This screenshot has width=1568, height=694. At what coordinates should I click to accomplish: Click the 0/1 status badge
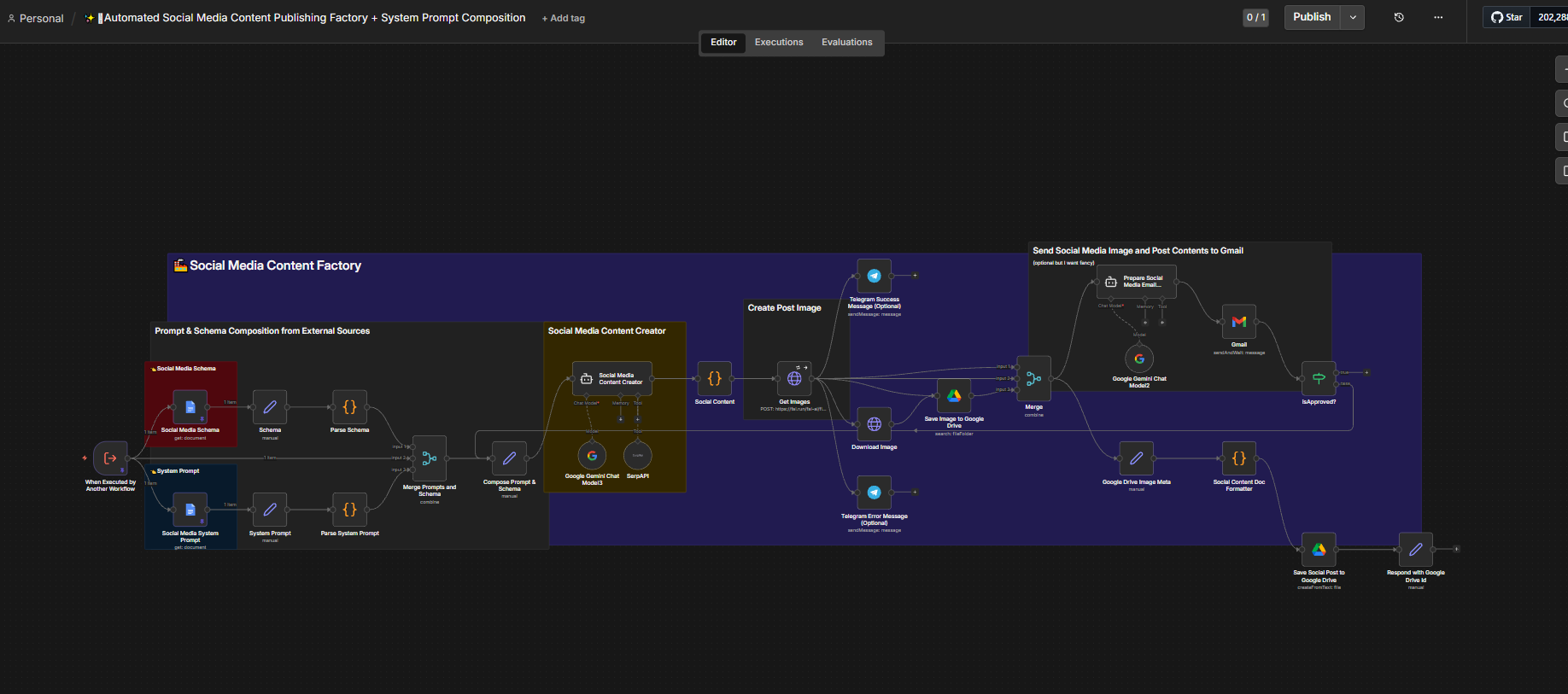tap(1256, 17)
